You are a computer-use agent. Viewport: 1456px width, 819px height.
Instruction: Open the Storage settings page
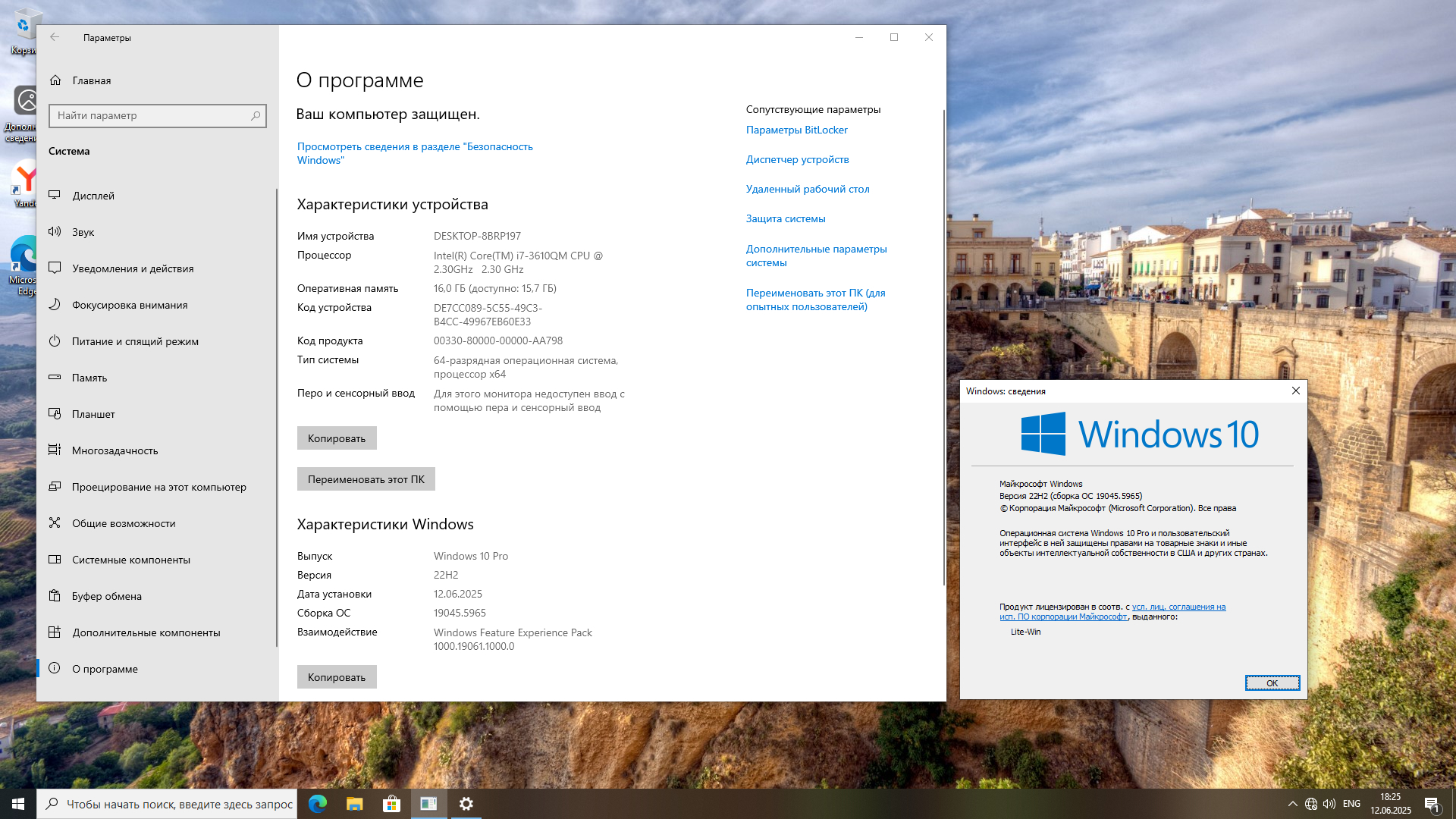click(x=89, y=378)
